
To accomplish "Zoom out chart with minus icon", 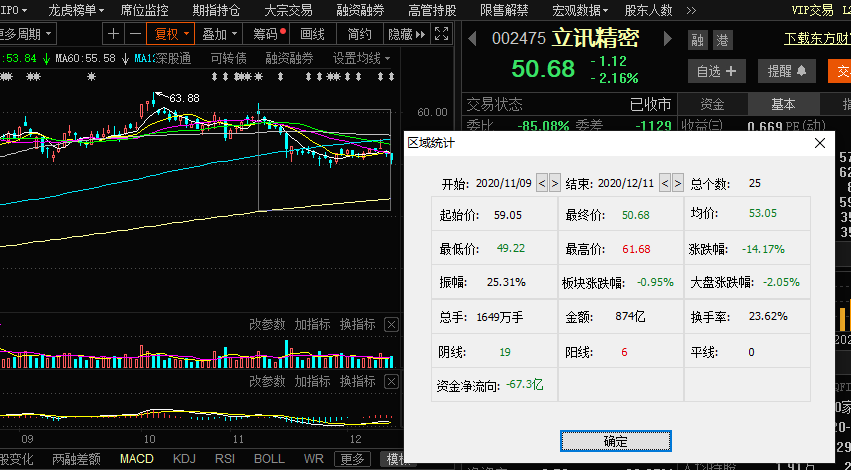I will point(135,34).
